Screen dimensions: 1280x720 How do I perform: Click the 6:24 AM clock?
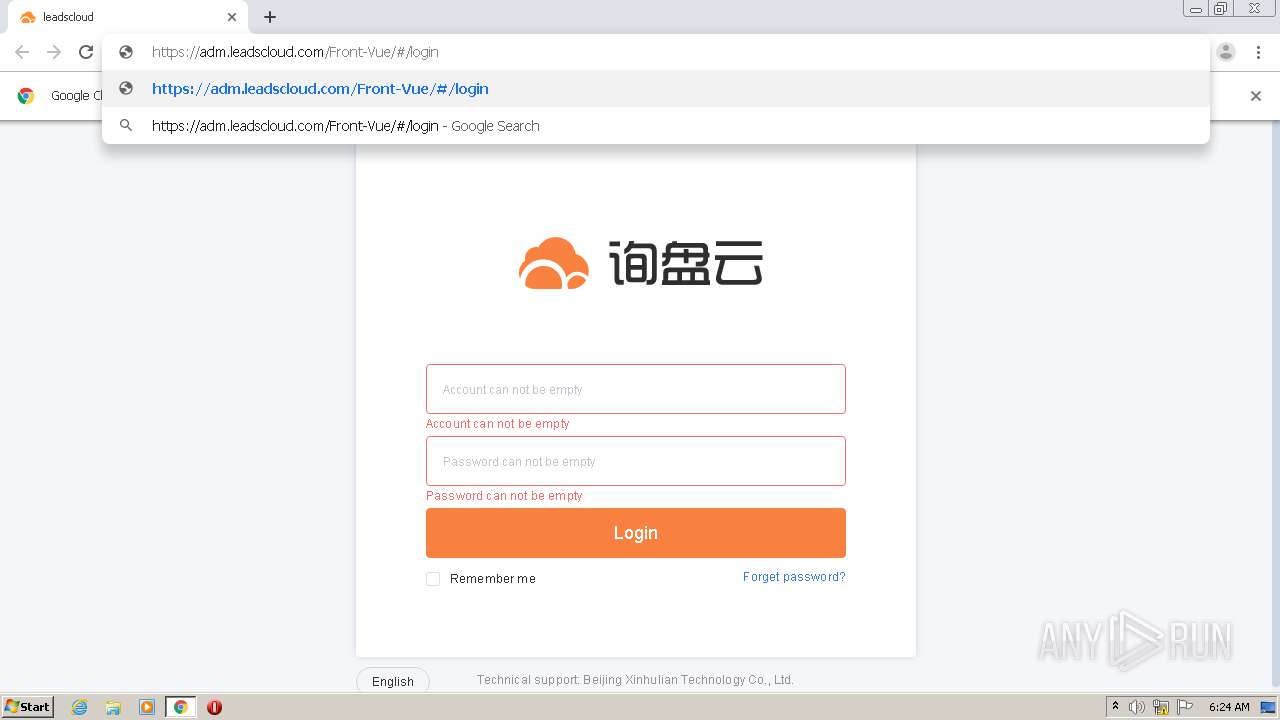click(x=1229, y=707)
